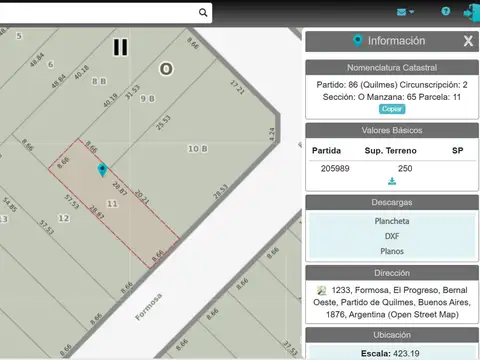Click the 25.53 dimension label
480x360 pixels.
[163, 122]
